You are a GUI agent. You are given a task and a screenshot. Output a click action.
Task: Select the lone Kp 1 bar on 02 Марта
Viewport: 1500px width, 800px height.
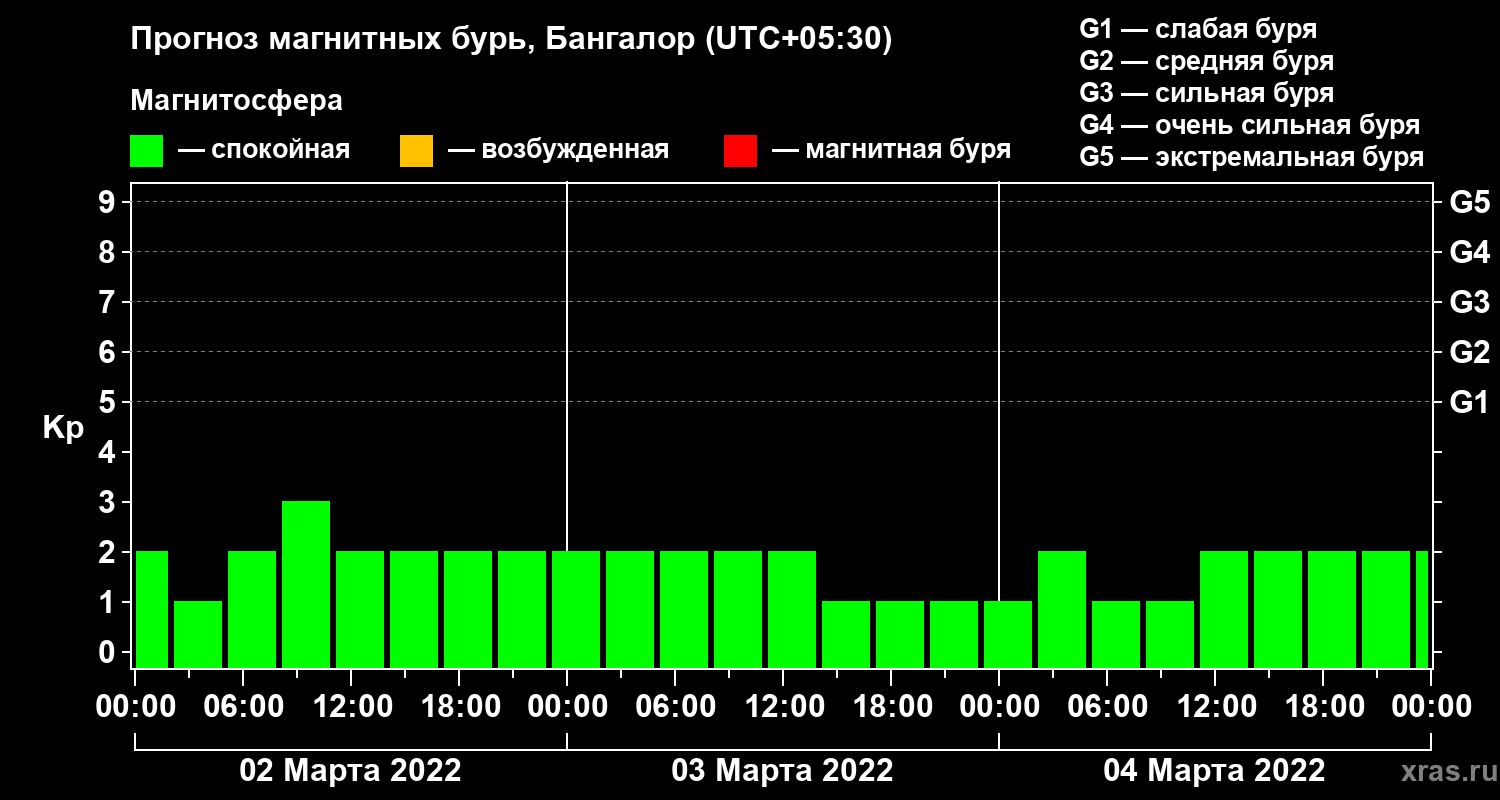198,634
